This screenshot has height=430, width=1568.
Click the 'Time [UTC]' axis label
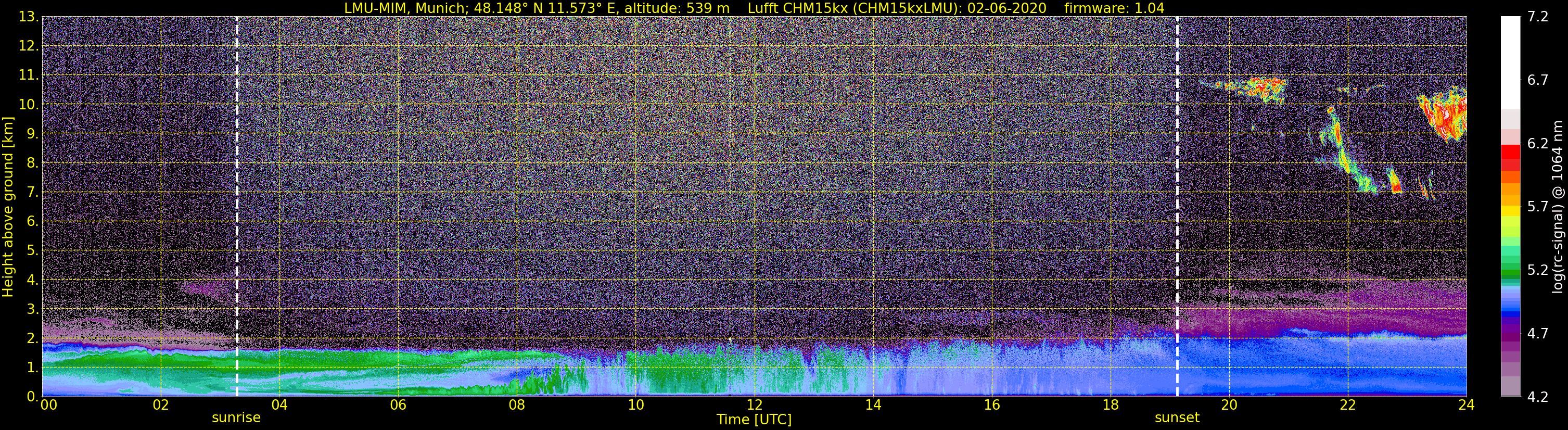click(754, 420)
